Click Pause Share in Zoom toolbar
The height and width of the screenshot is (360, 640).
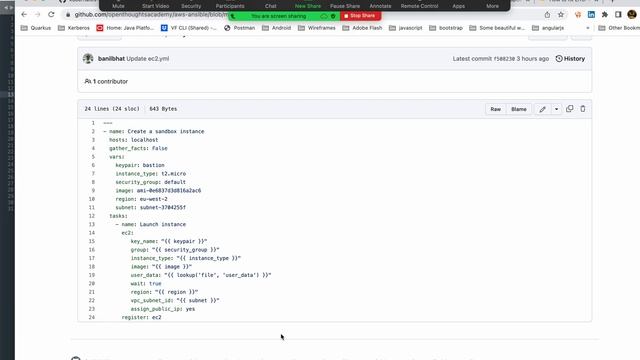(x=345, y=5)
